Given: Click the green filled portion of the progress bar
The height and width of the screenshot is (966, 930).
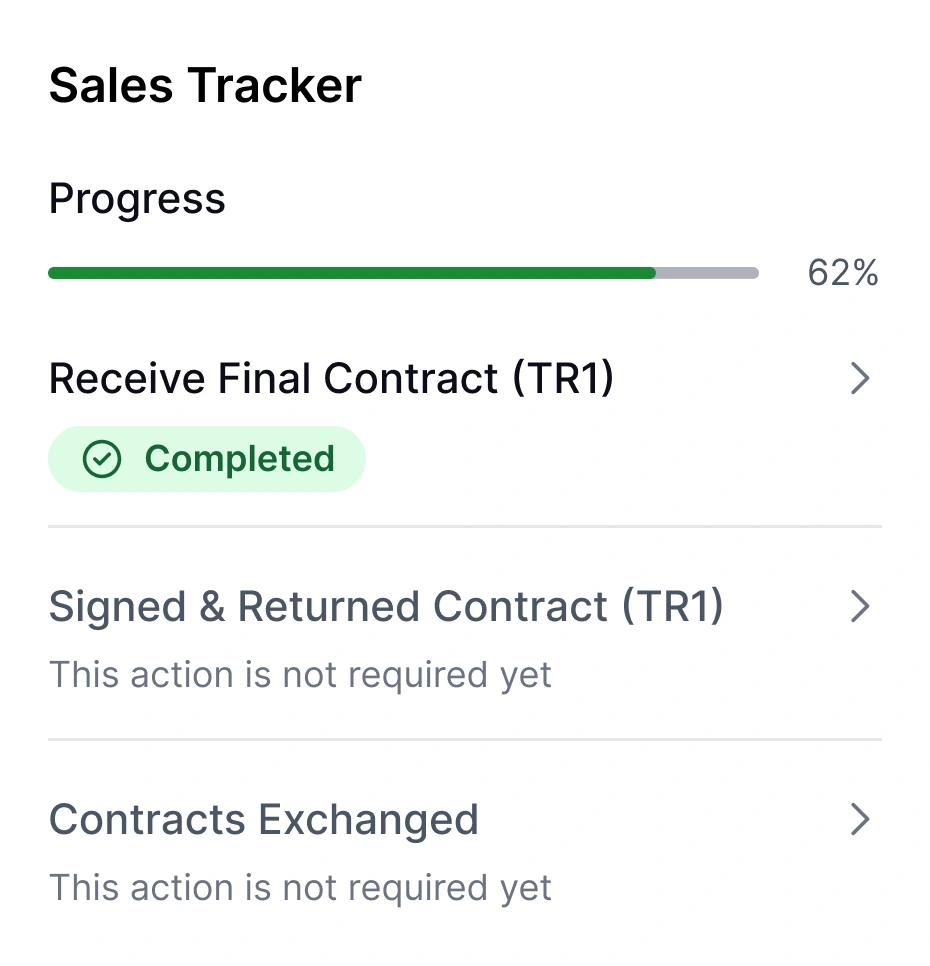Looking at the screenshot, I should click(x=350, y=272).
